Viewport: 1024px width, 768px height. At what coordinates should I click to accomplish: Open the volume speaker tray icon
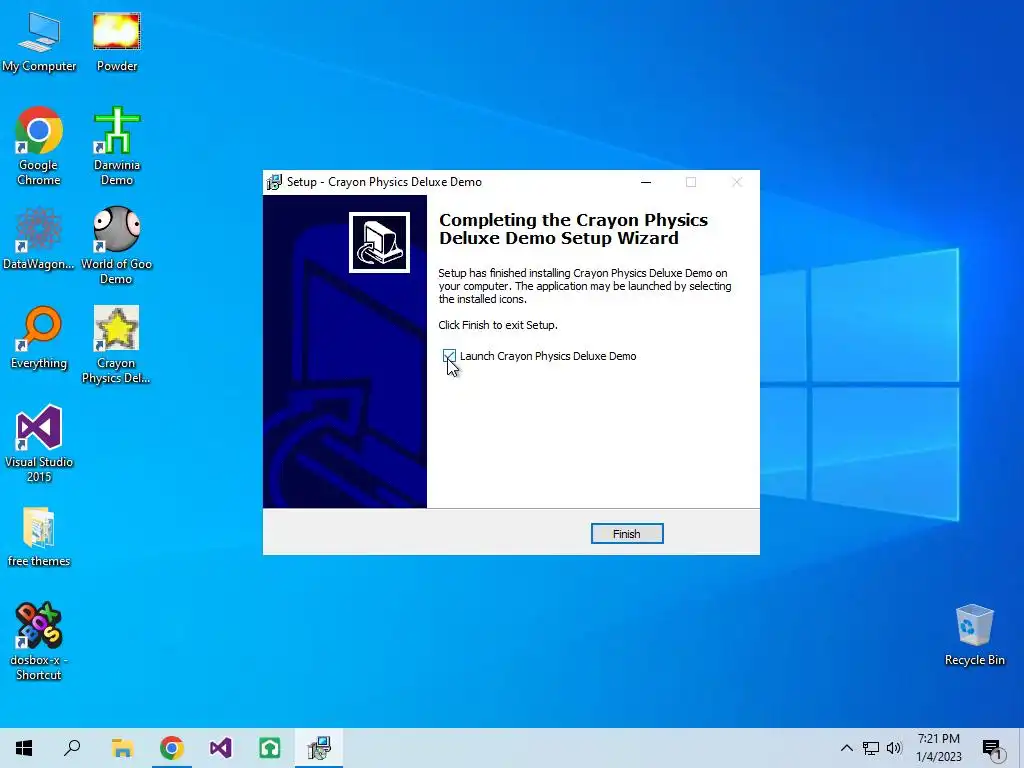894,748
